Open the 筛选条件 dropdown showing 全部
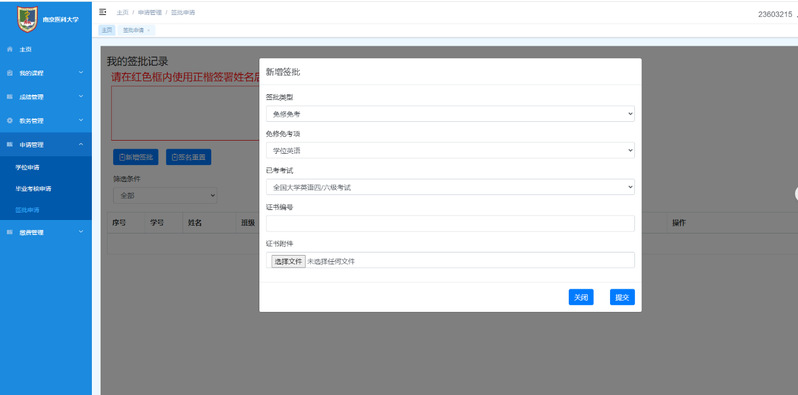 pos(165,195)
